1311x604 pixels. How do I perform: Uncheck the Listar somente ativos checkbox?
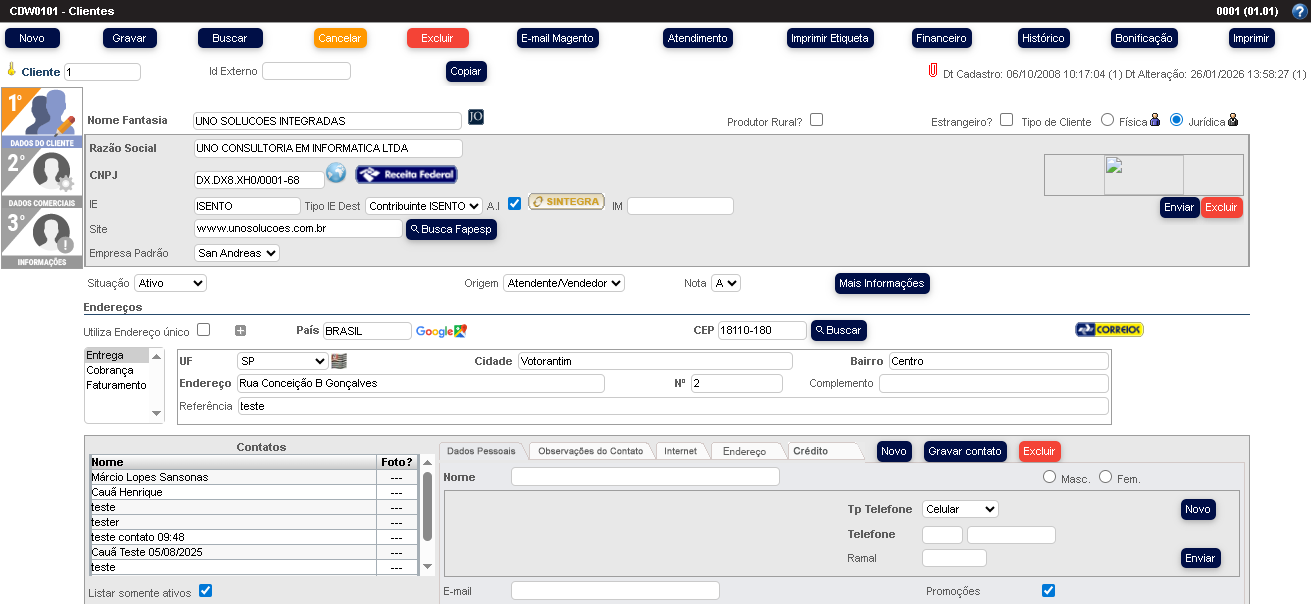click(x=205, y=590)
